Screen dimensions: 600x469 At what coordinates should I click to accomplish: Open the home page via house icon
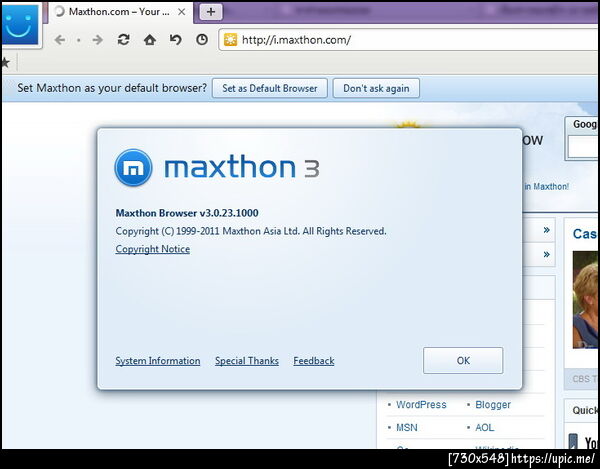[x=150, y=39]
